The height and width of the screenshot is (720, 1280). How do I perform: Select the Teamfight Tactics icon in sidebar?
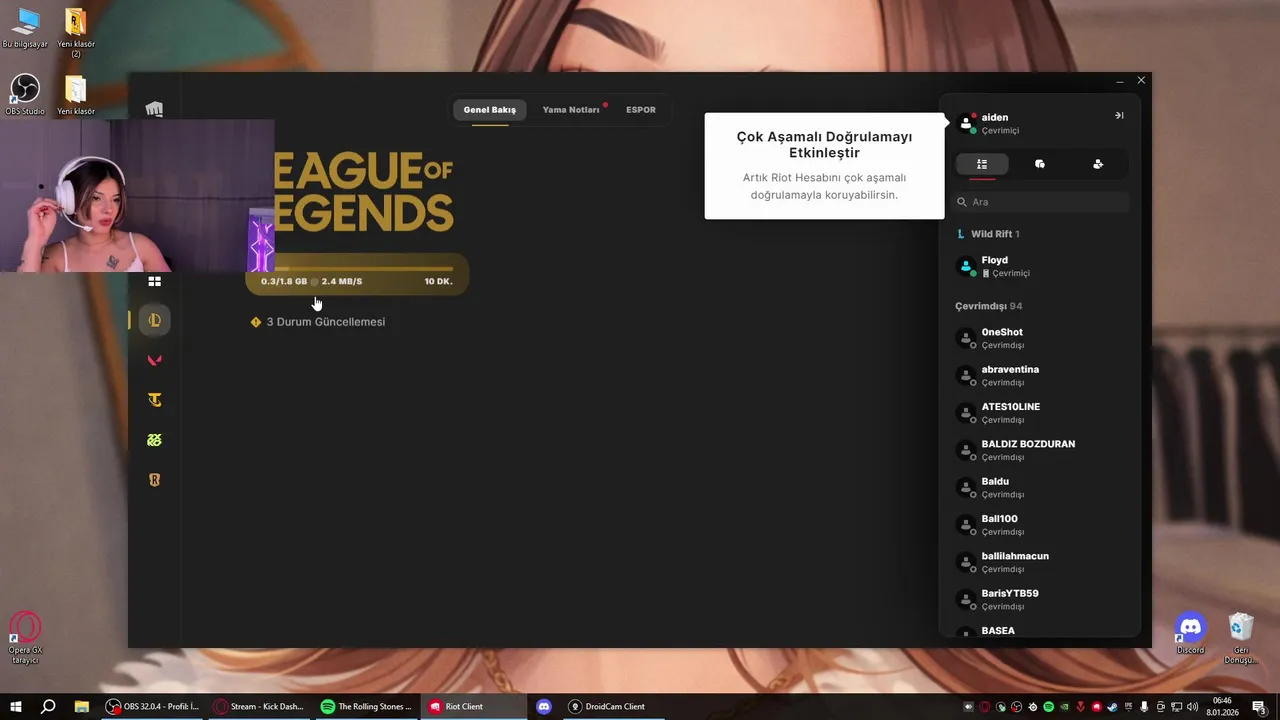154,400
